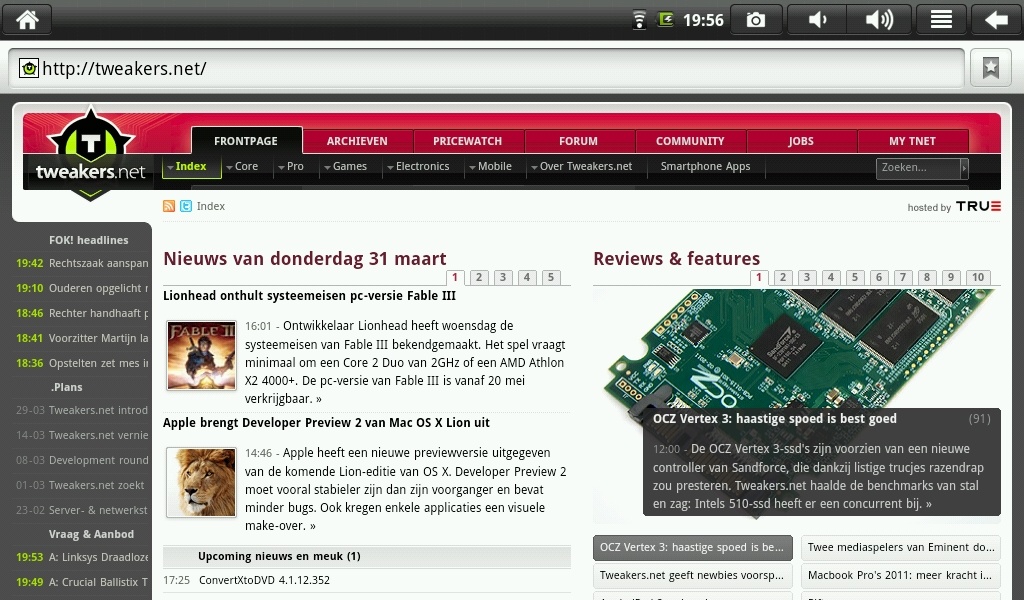1024x600 pixels.
Task: Open the lion thumbnail for Mac OS X
Action: click(201, 482)
